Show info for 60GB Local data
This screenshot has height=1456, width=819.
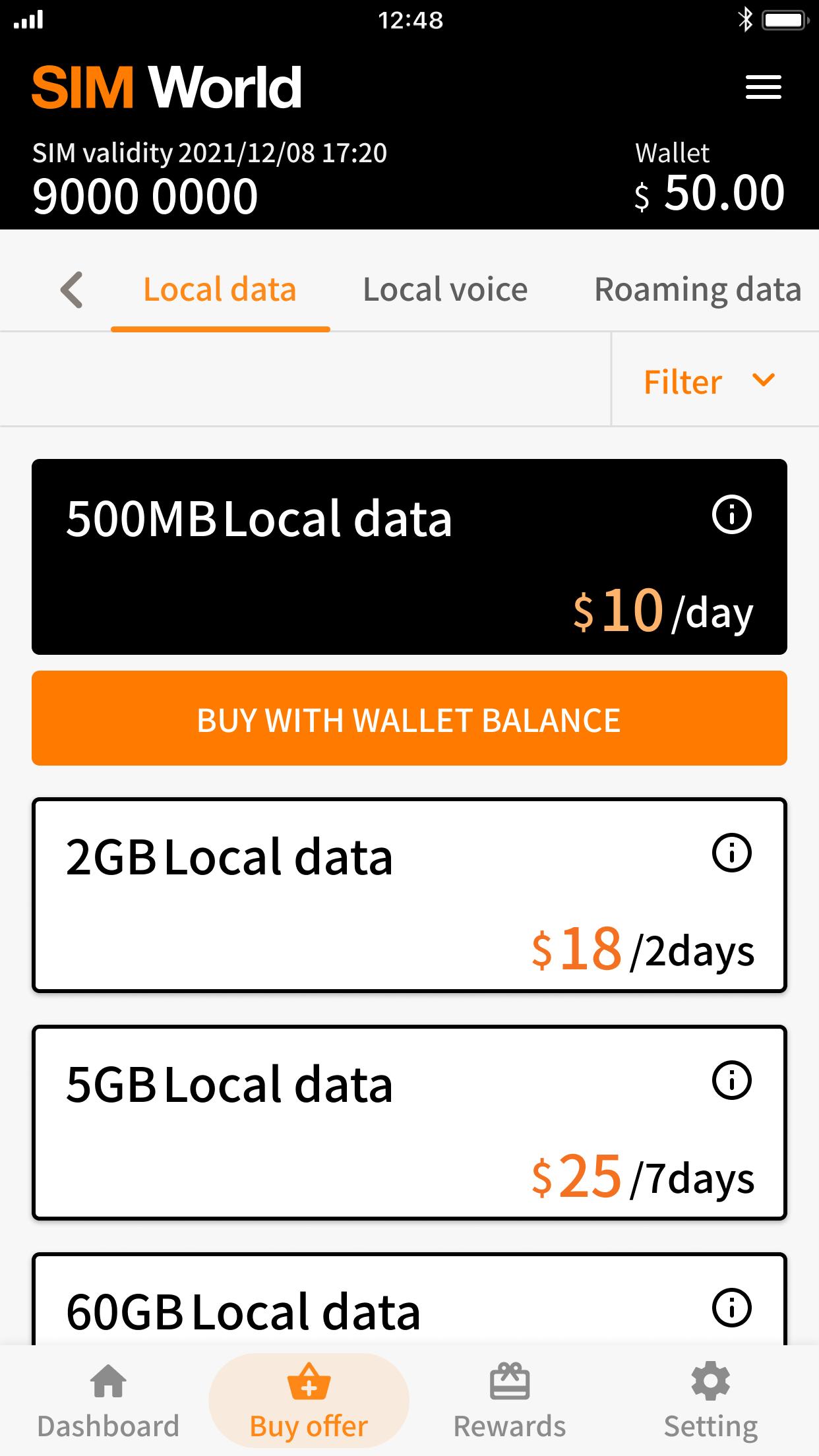pyautogui.click(x=731, y=1308)
